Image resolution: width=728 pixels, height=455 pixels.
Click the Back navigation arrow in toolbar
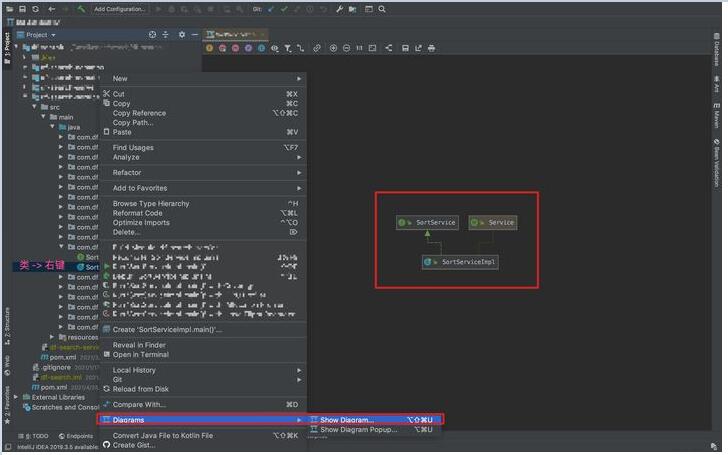point(52,9)
